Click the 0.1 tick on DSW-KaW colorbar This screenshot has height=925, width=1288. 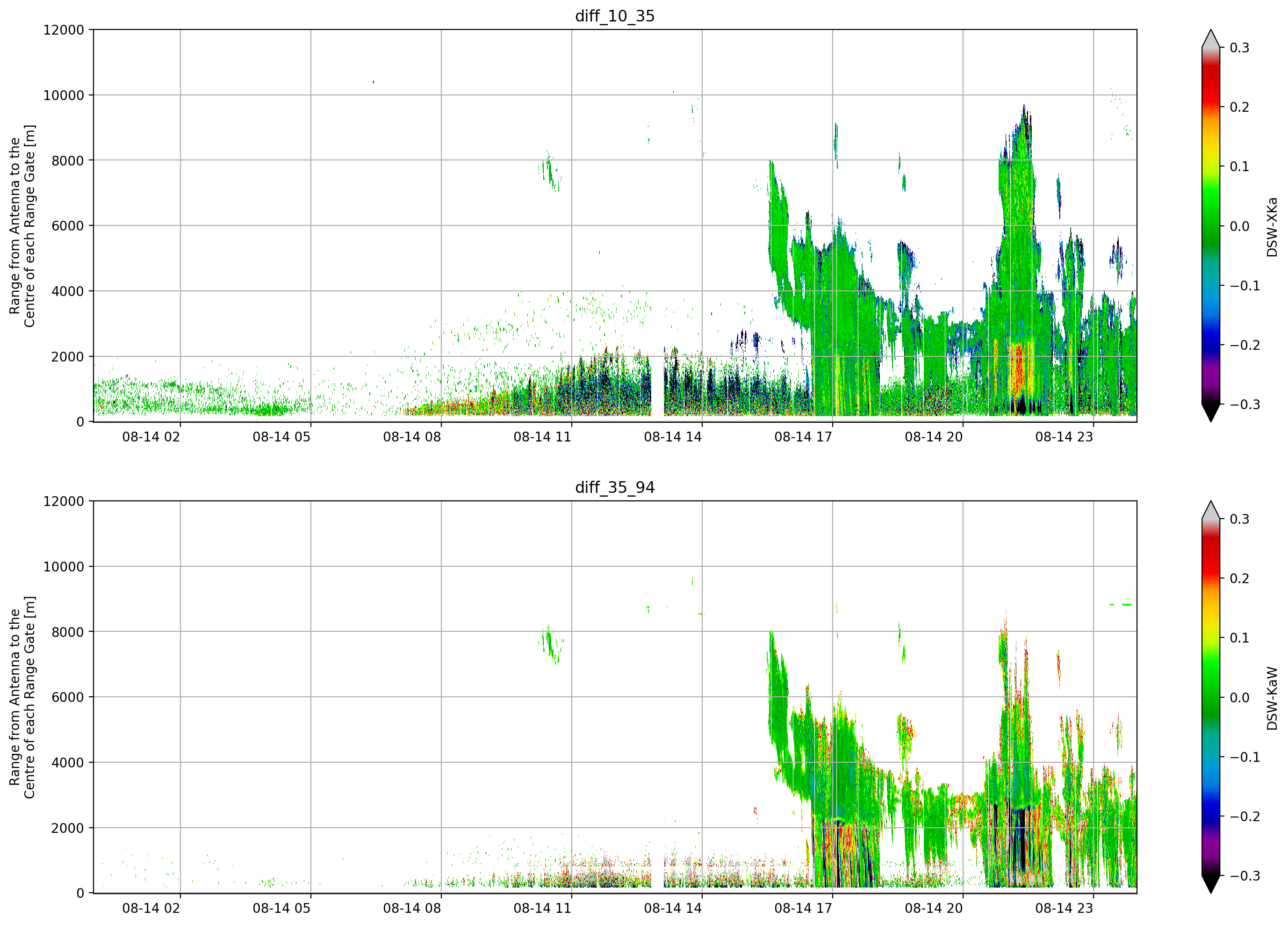(1239, 638)
